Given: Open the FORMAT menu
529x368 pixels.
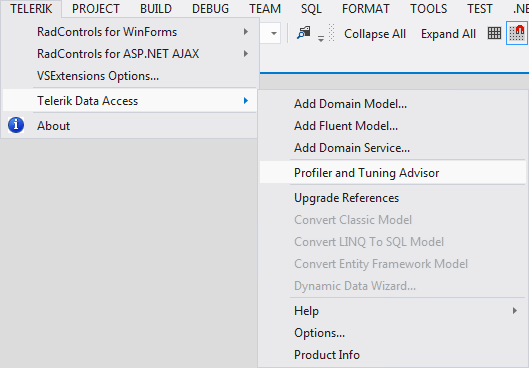Looking at the screenshot, I should pyautogui.click(x=366, y=9).
